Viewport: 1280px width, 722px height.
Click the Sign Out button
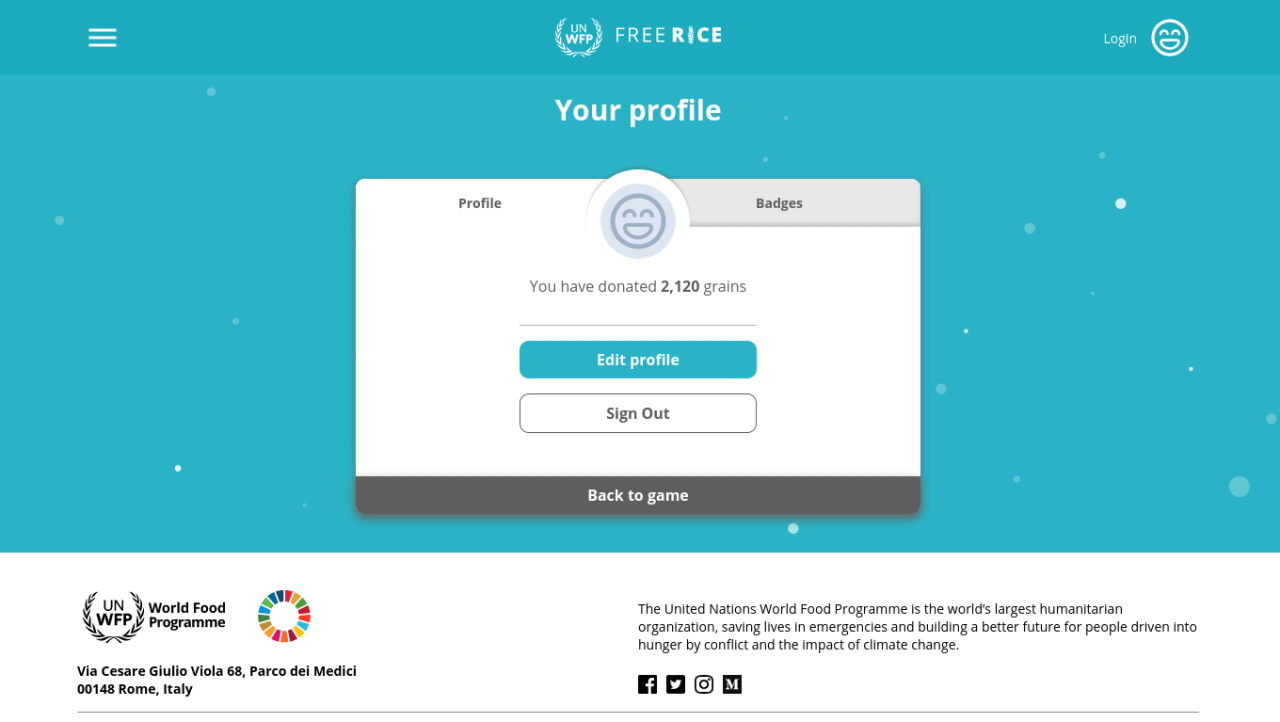tap(638, 413)
